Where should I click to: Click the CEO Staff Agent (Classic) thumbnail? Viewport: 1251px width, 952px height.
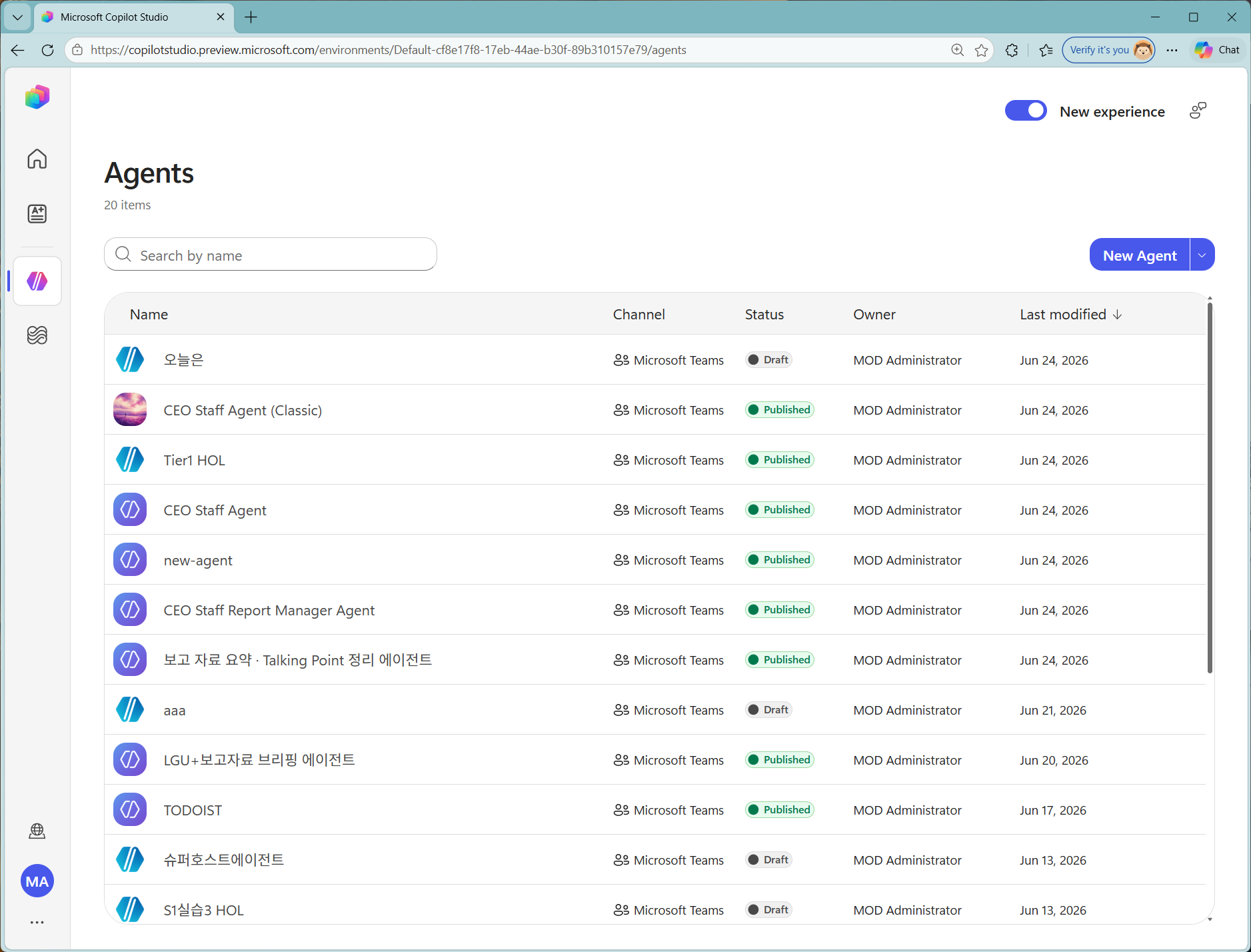(x=130, y=409)
